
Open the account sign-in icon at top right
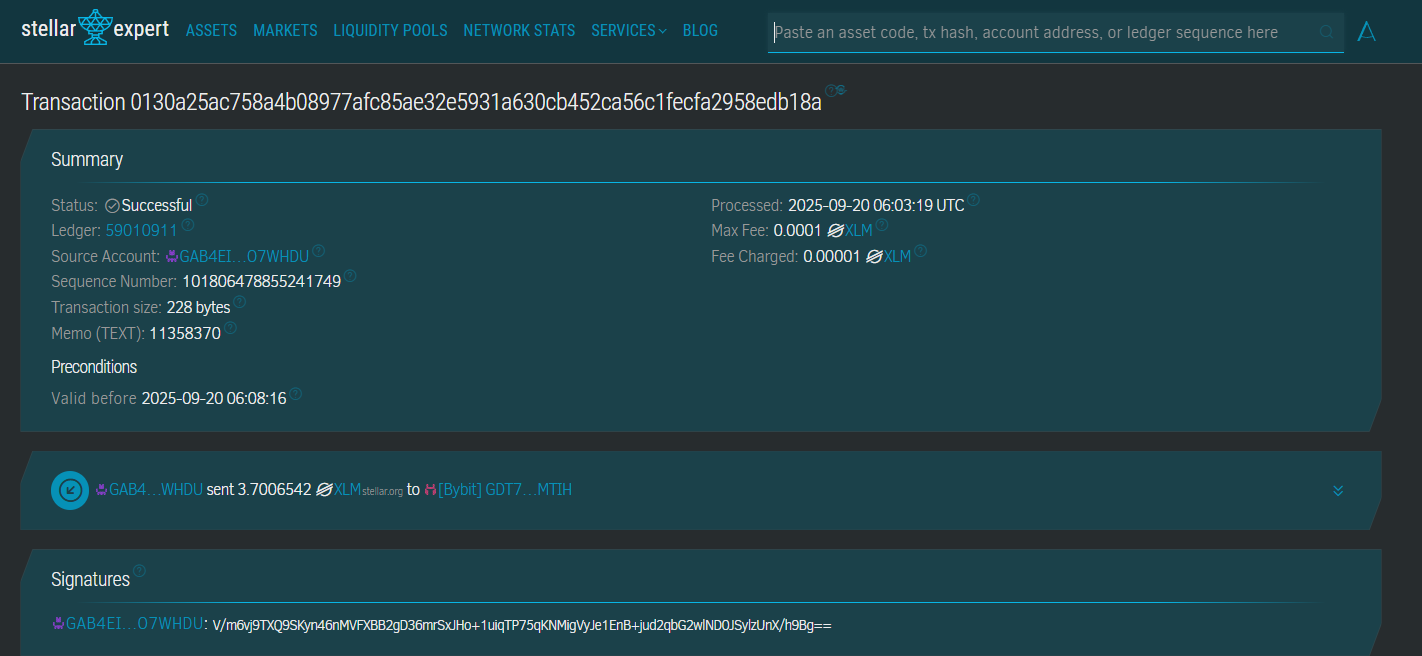[1367, 32]
